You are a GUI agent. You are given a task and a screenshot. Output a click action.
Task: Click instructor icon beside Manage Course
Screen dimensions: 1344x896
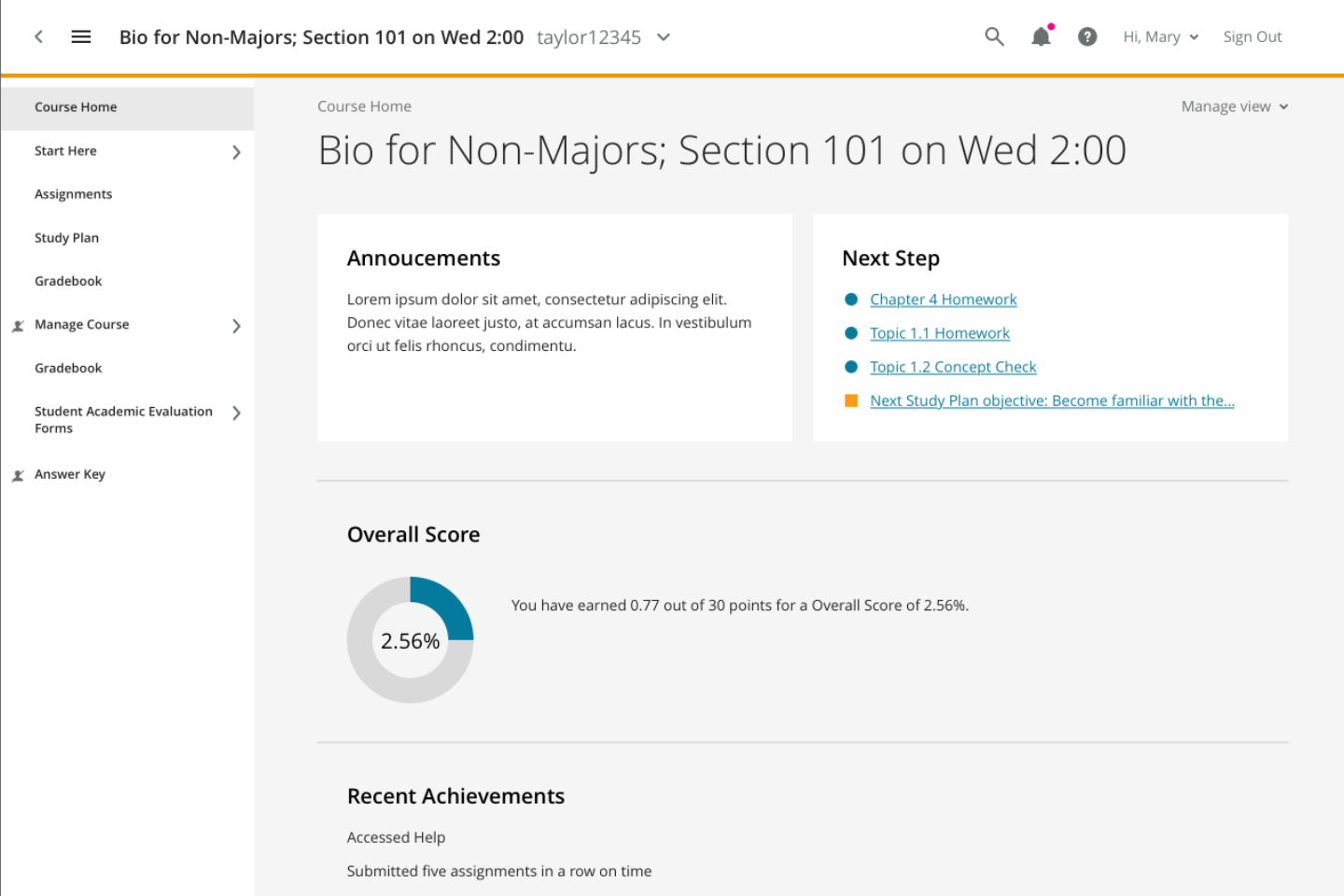tap(18, 326)
